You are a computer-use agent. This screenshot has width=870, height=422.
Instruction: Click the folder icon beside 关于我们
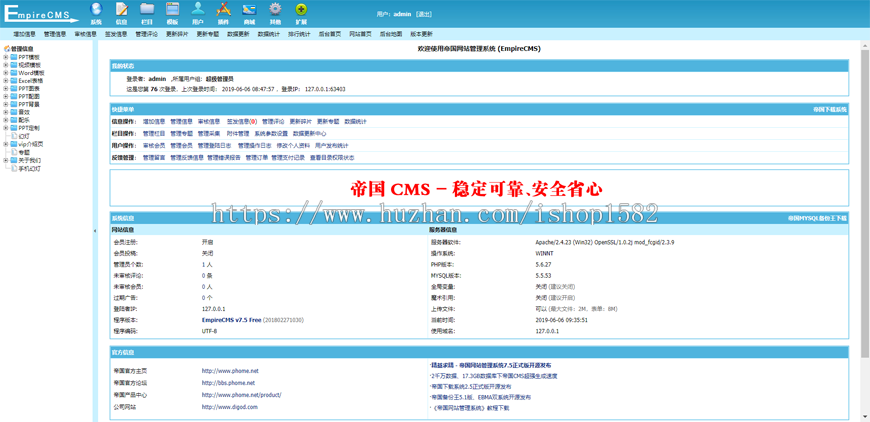[x=14, y=160]
